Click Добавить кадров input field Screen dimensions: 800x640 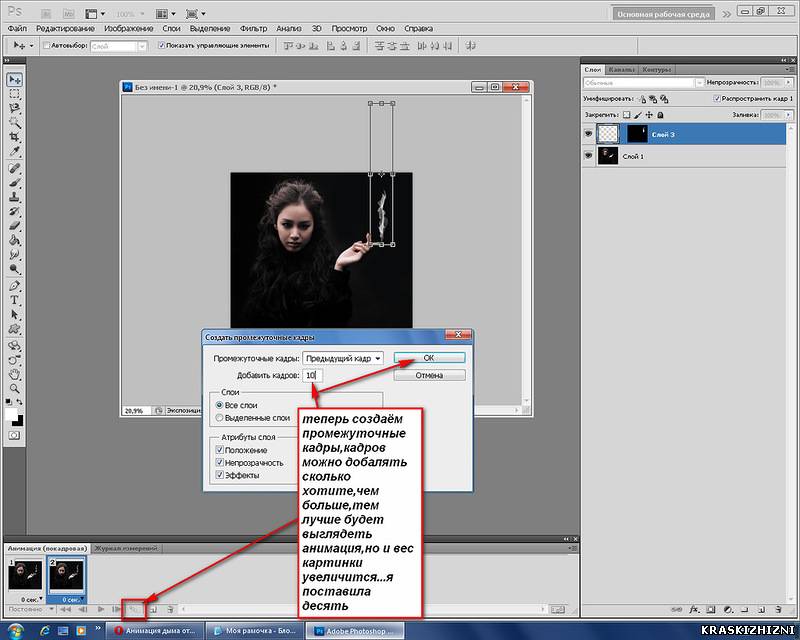pyautogui.click(x=312, y=375)
